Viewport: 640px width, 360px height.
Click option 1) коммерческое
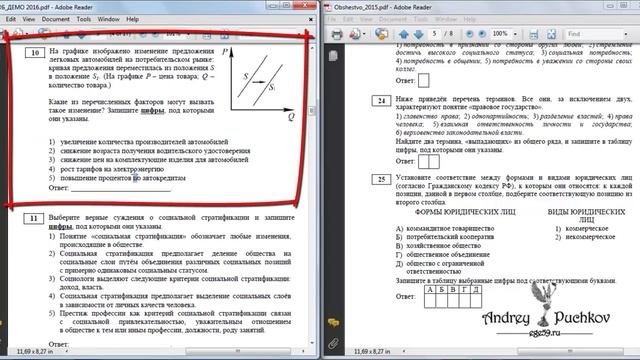(x=582, y=229)
